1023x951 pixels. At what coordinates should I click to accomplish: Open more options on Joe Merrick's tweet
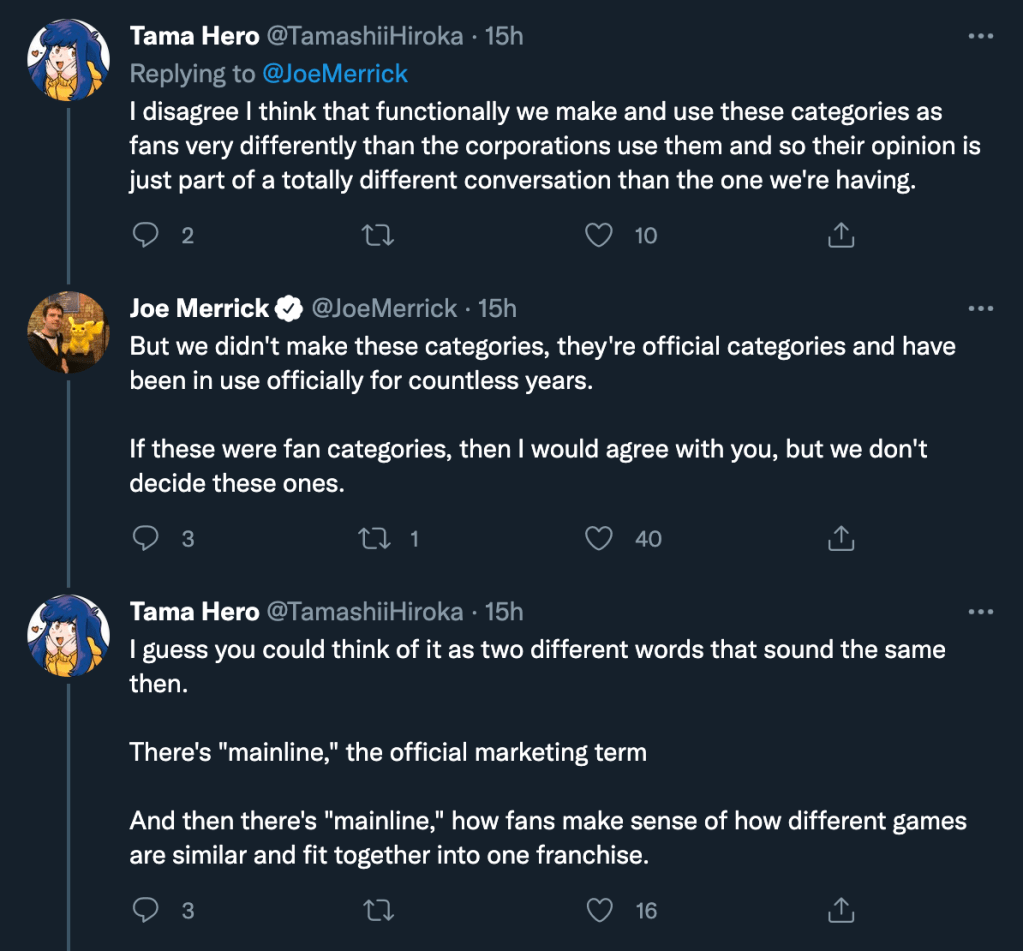coord(981,308)
